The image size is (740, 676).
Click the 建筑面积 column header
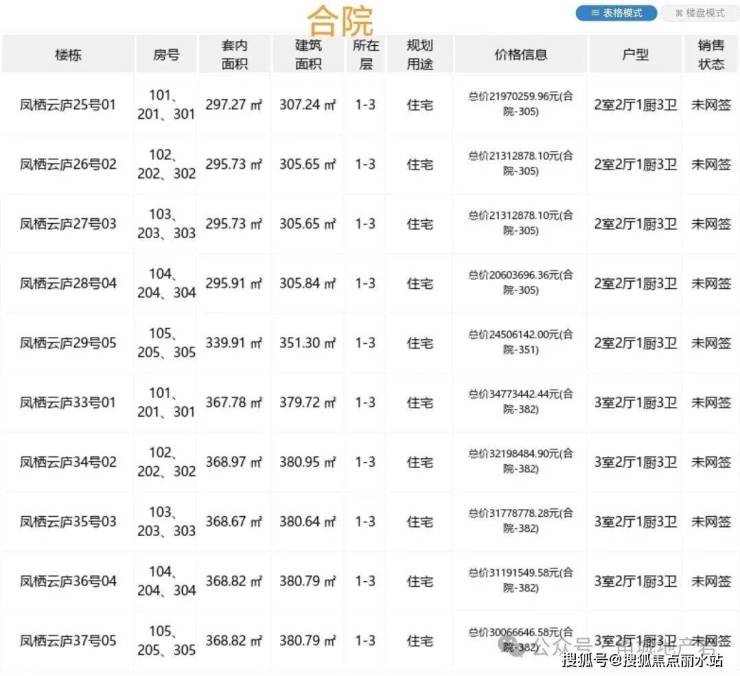pos(308,55)
